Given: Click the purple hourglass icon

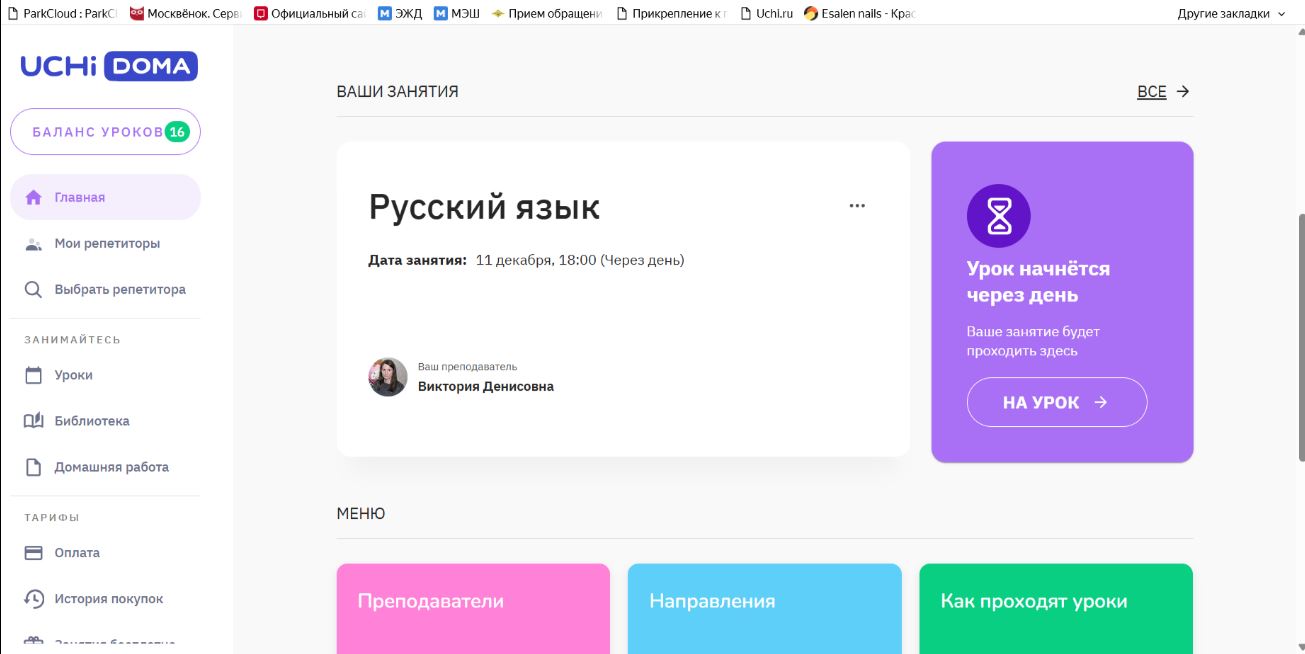Looking at the screenshot, I should coord(998,215).
